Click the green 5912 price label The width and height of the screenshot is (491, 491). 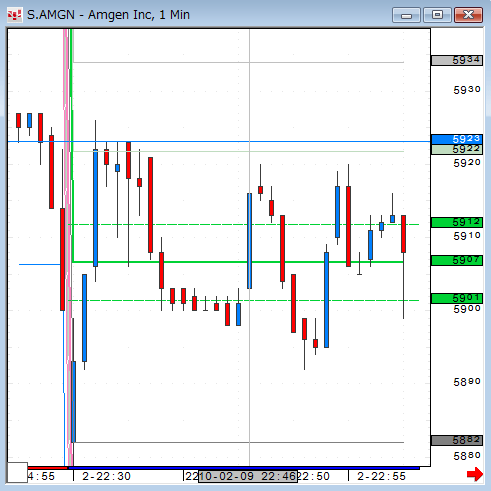pos(457,222)
